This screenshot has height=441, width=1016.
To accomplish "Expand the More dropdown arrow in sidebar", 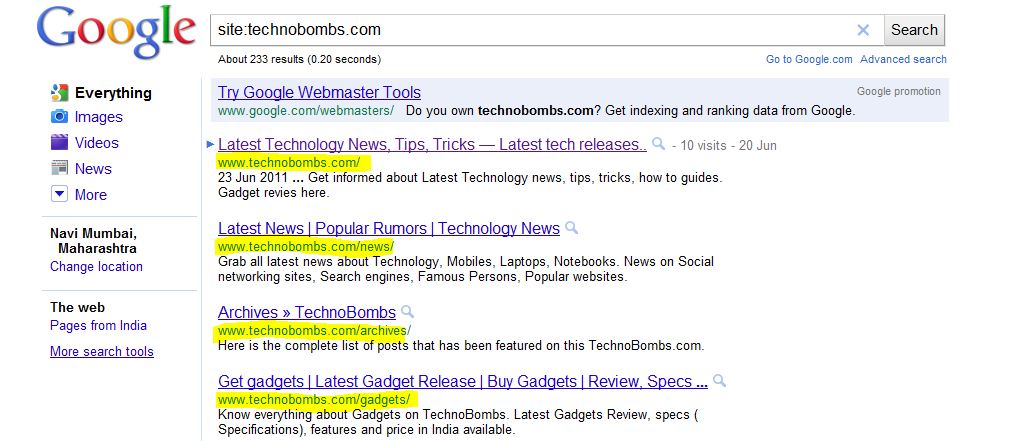I will pos(59,194).
